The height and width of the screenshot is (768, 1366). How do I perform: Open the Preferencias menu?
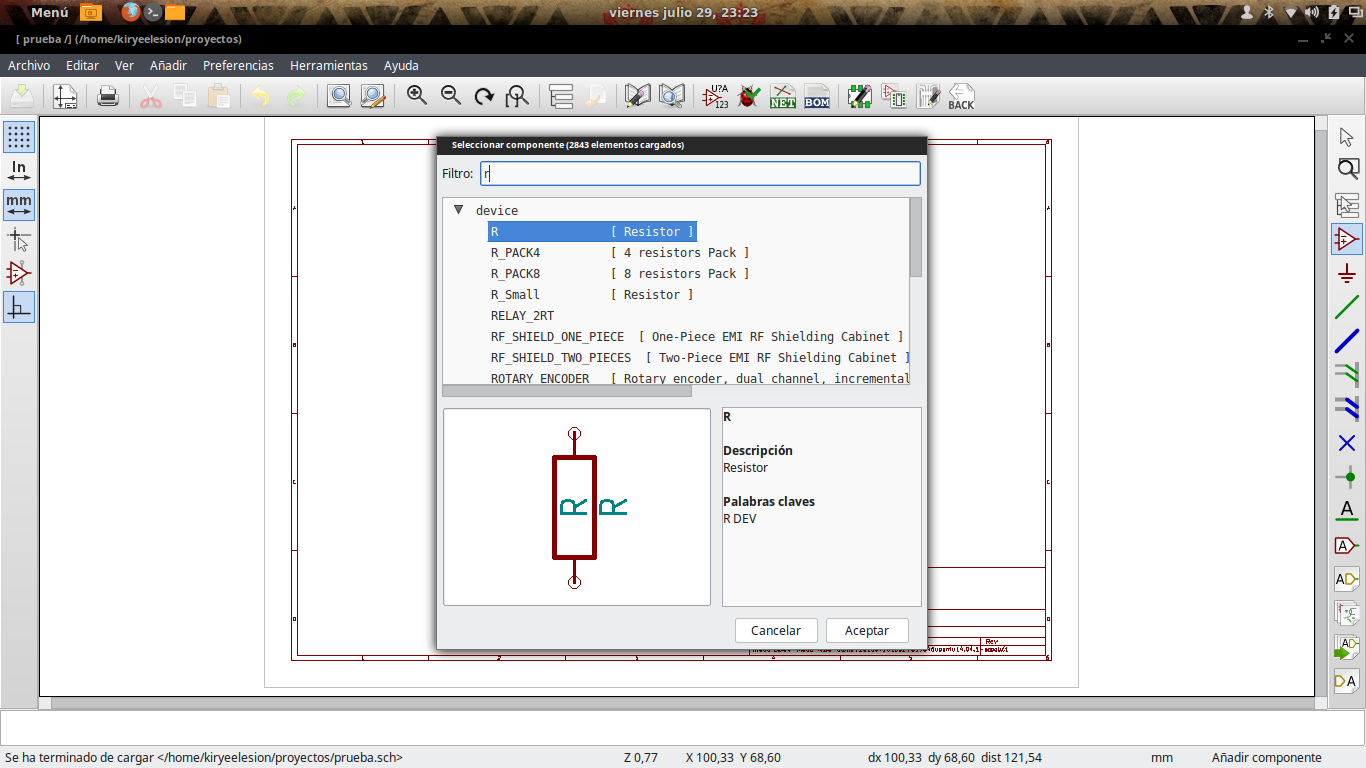point(238,65)
